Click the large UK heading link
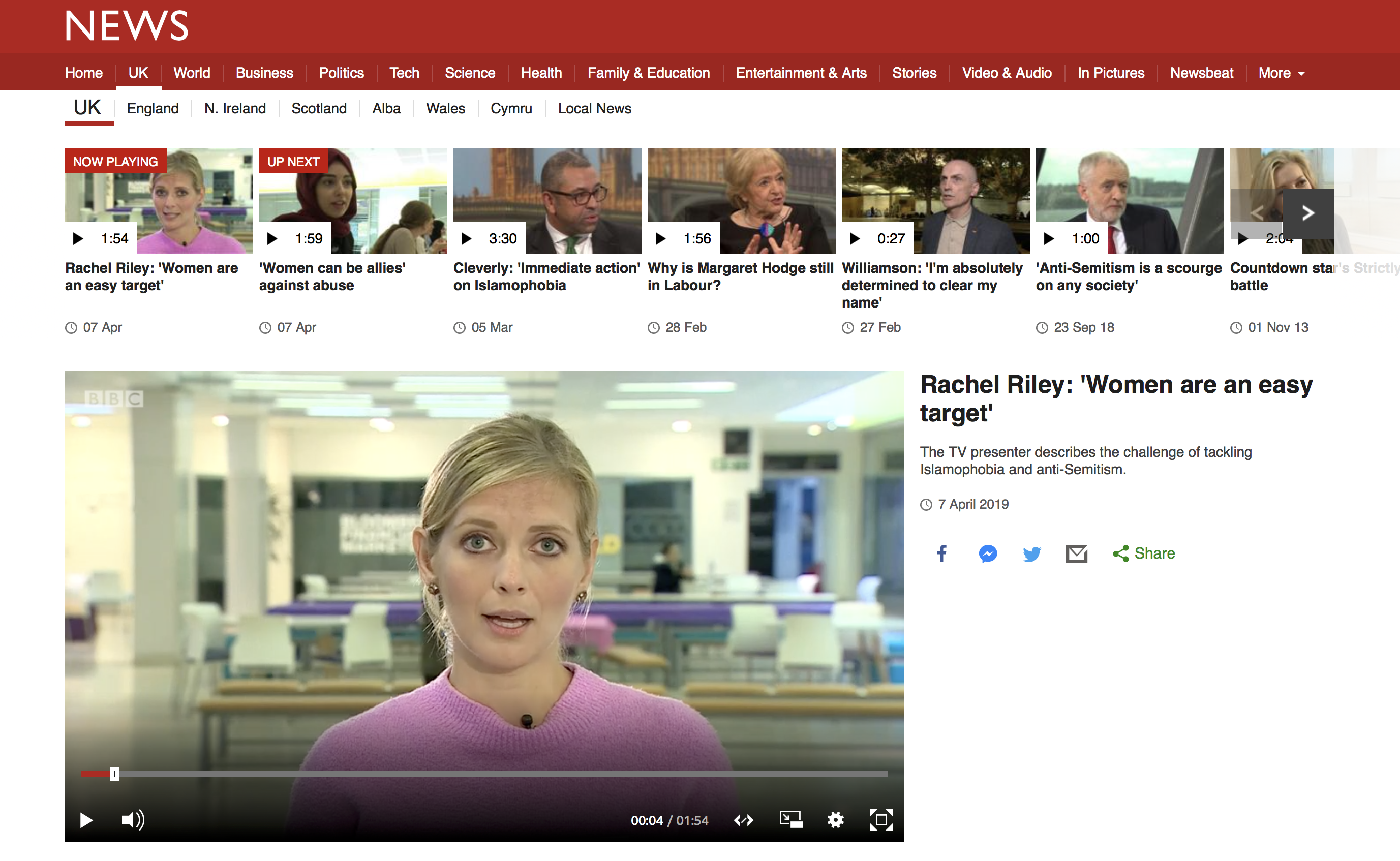 87,107
